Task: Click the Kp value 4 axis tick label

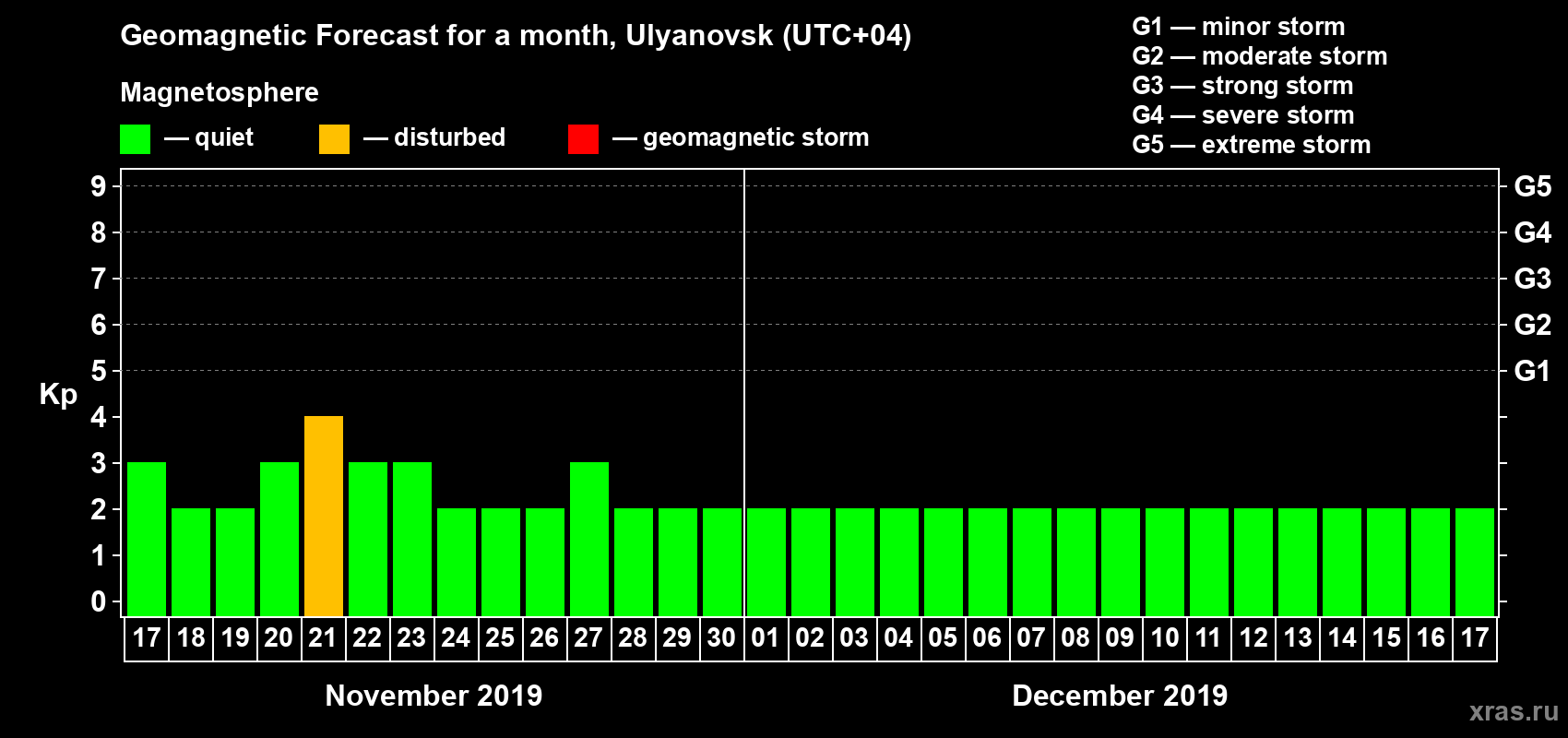Action: [x=99, y=417]
